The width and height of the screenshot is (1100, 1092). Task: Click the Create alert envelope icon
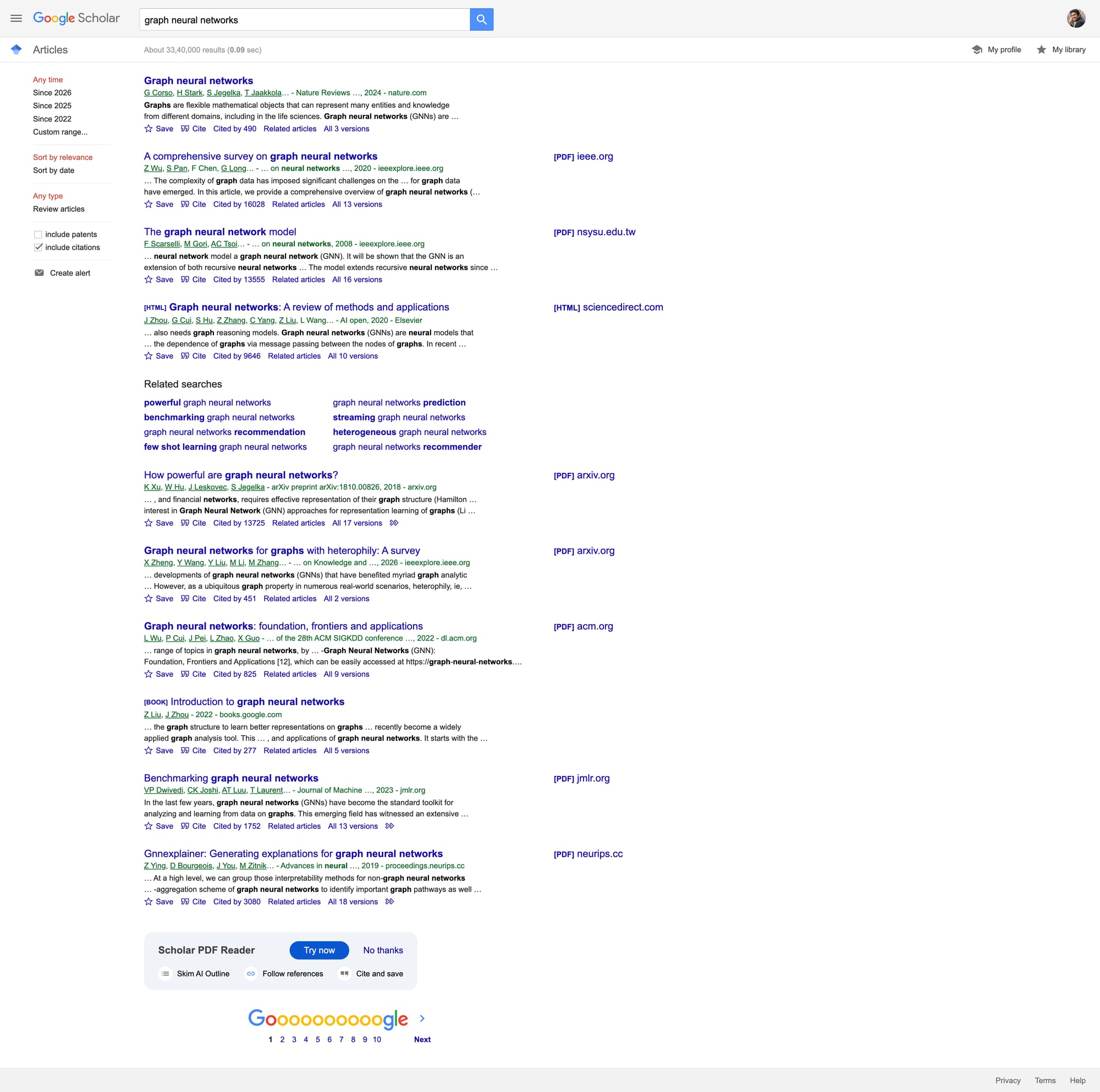pos(39,273)
